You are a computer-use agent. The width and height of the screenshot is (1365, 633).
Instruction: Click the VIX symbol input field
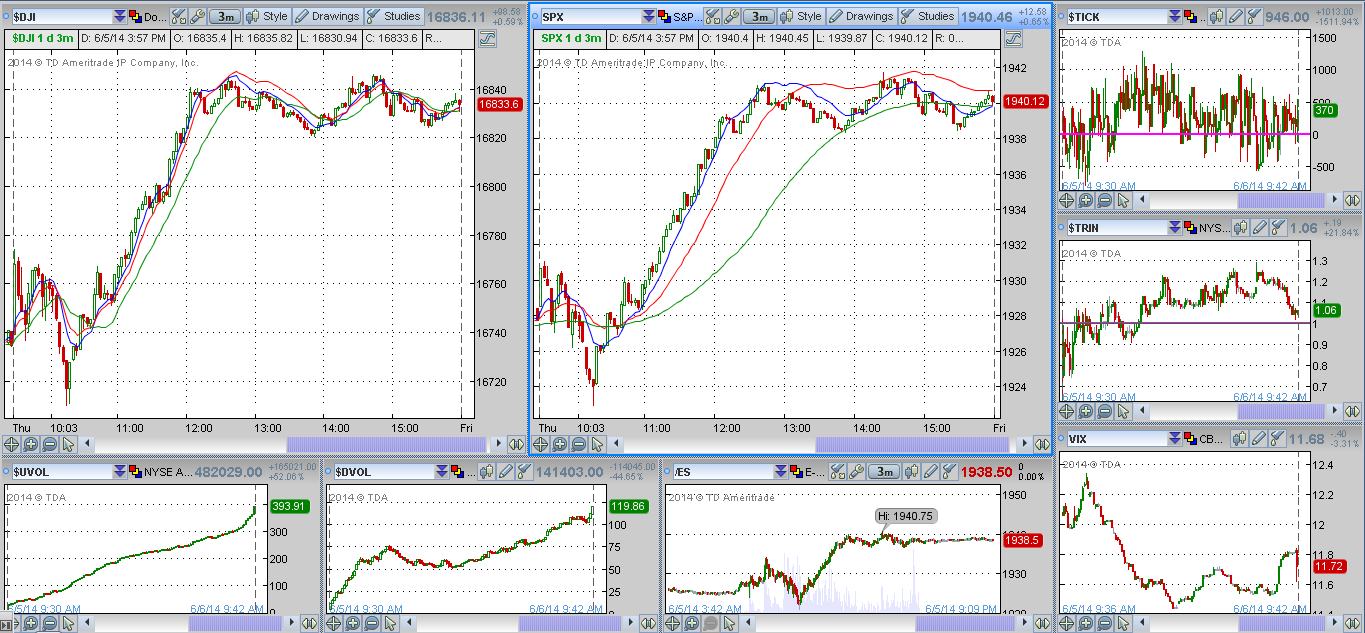1117,438
